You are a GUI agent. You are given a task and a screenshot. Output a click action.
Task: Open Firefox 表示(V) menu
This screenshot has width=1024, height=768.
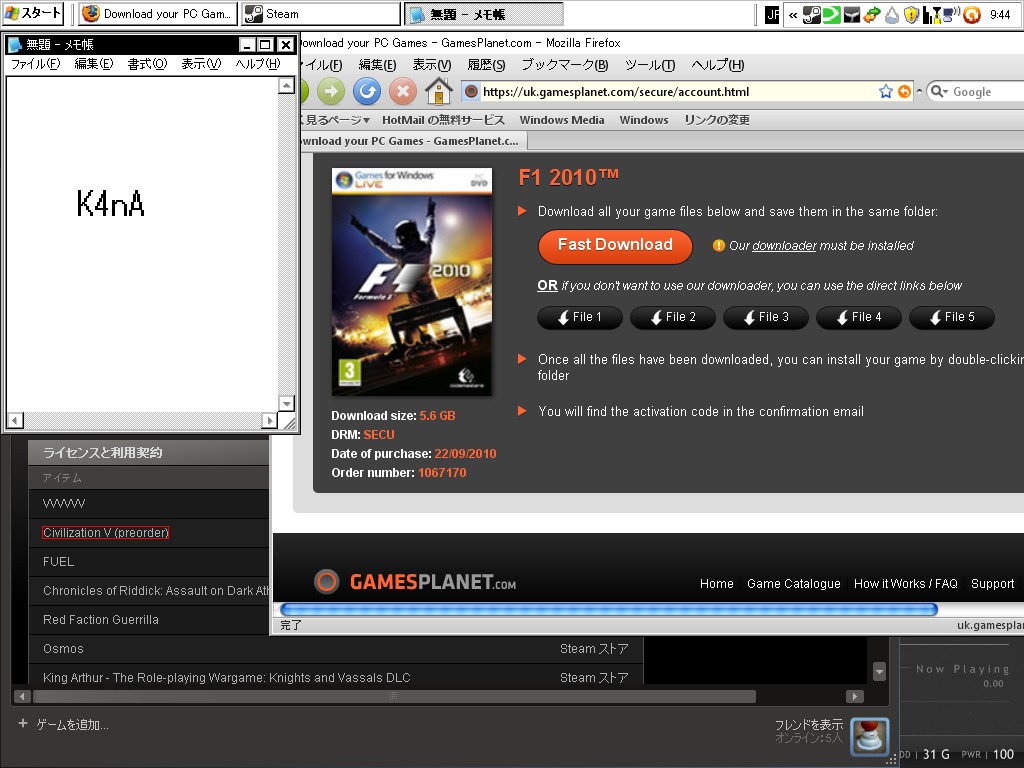432,65
